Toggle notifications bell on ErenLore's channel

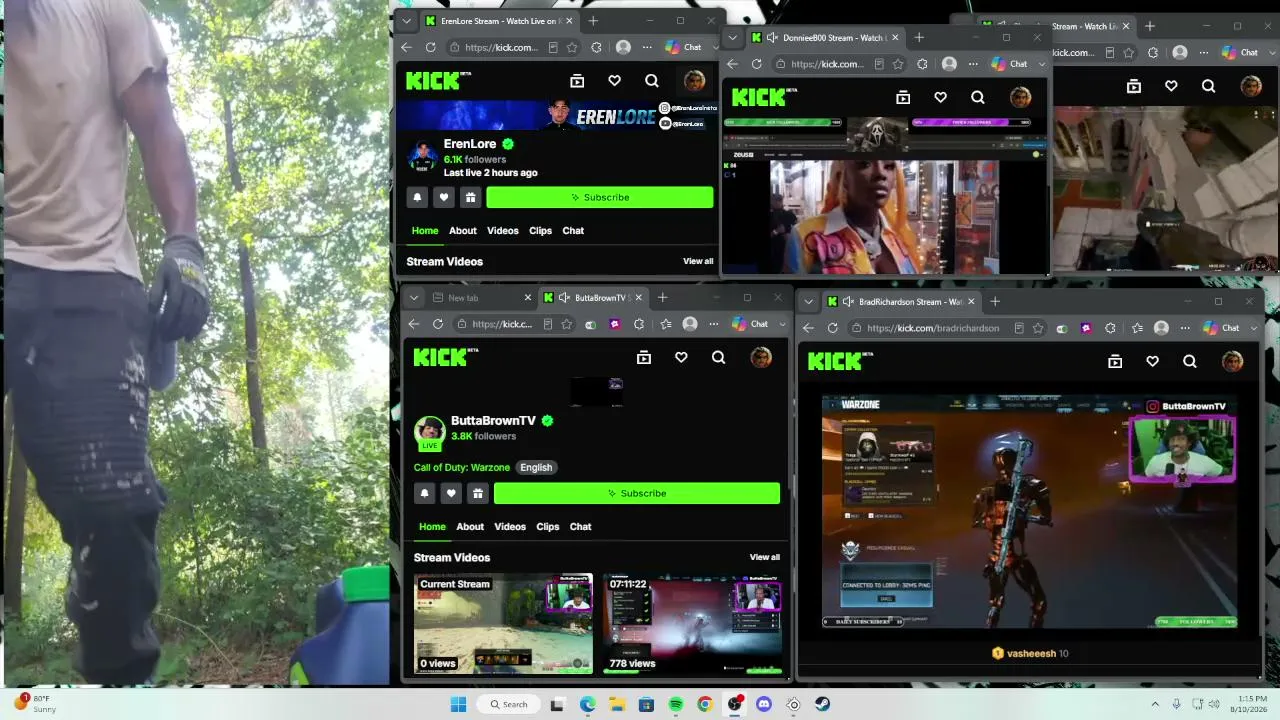point(417,198)
